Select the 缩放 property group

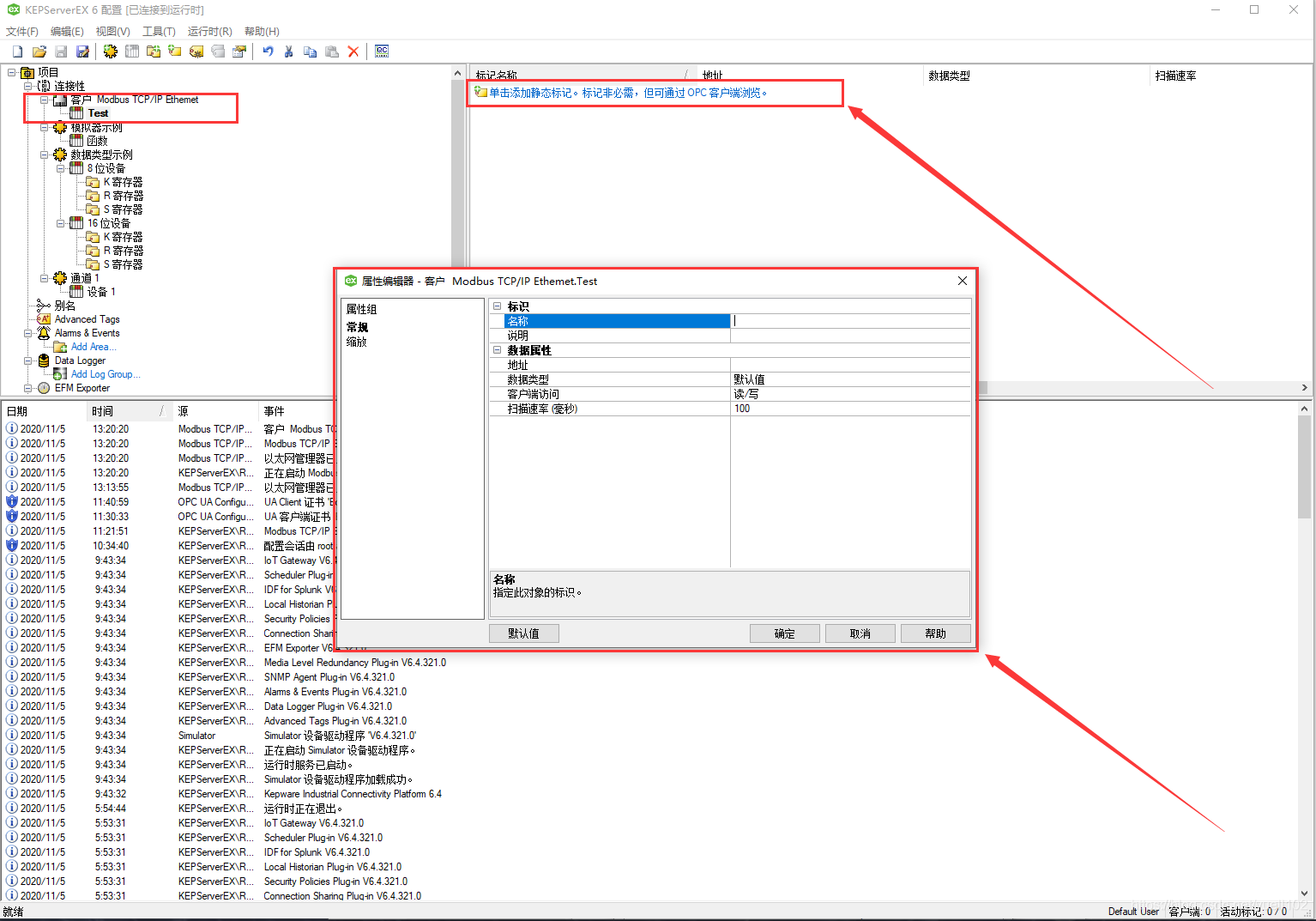tap(357, 342)
